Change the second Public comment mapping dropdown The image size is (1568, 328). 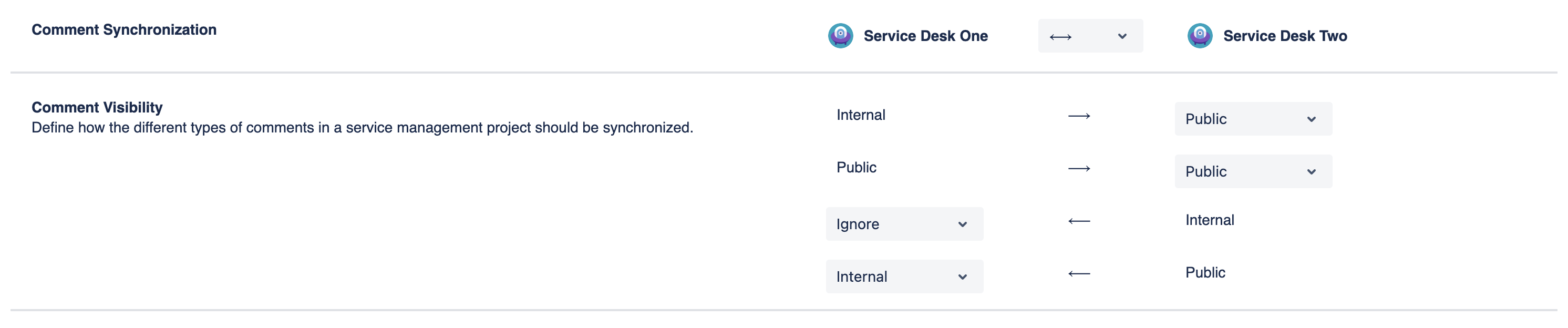point(1252,171)
